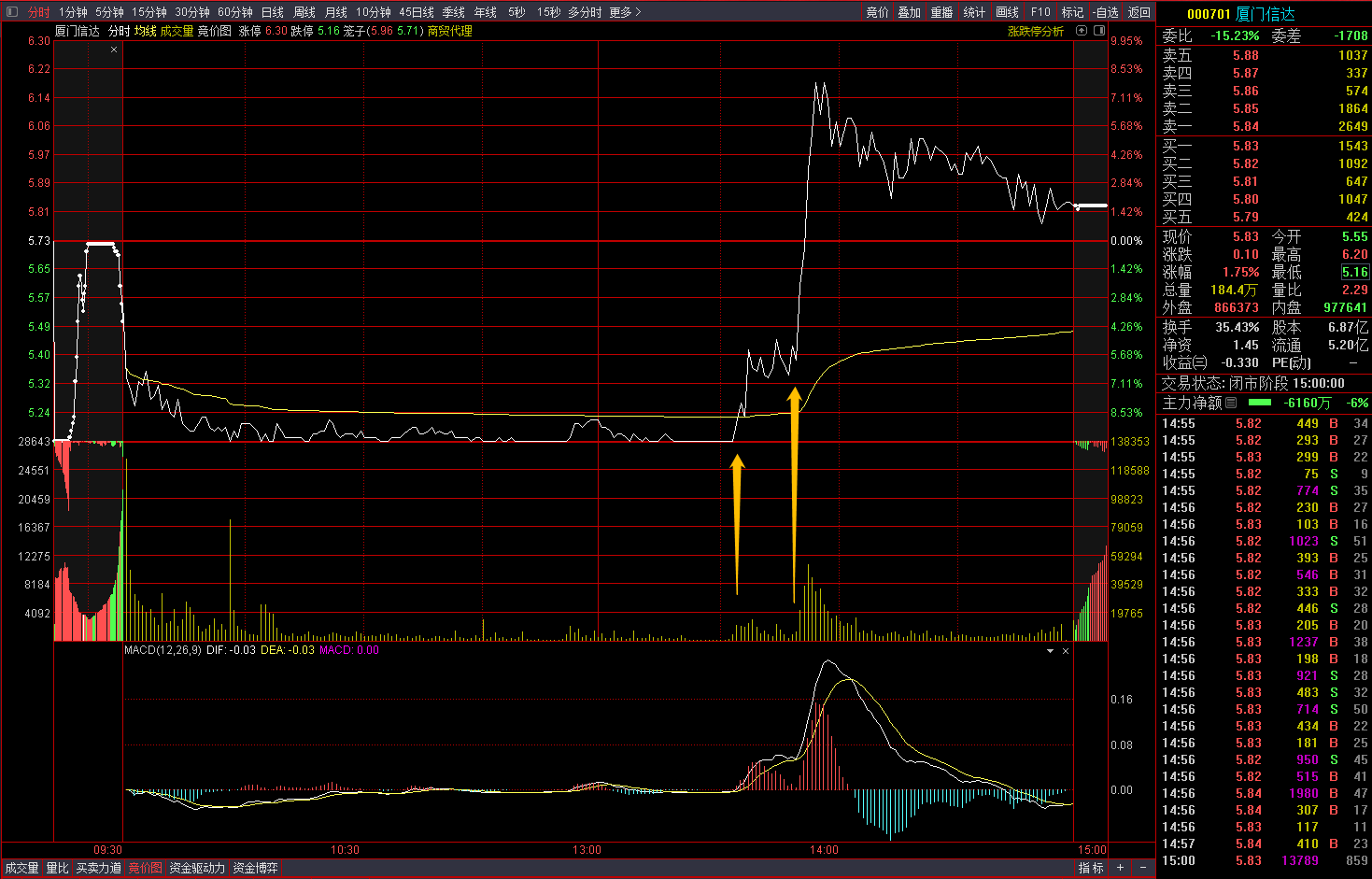The height and width of the screenshot is (879, 1372).
Task: Click the plus icon next to 指标
Action: pyautogui.click(x=1121, y=868)
